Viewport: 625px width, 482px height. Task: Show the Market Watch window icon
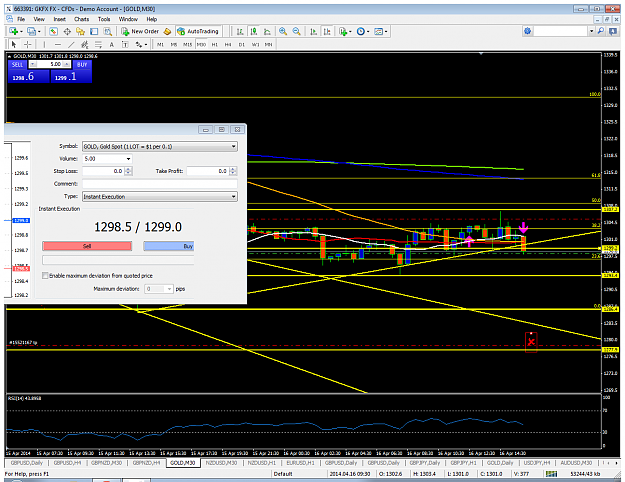[53, 31]
